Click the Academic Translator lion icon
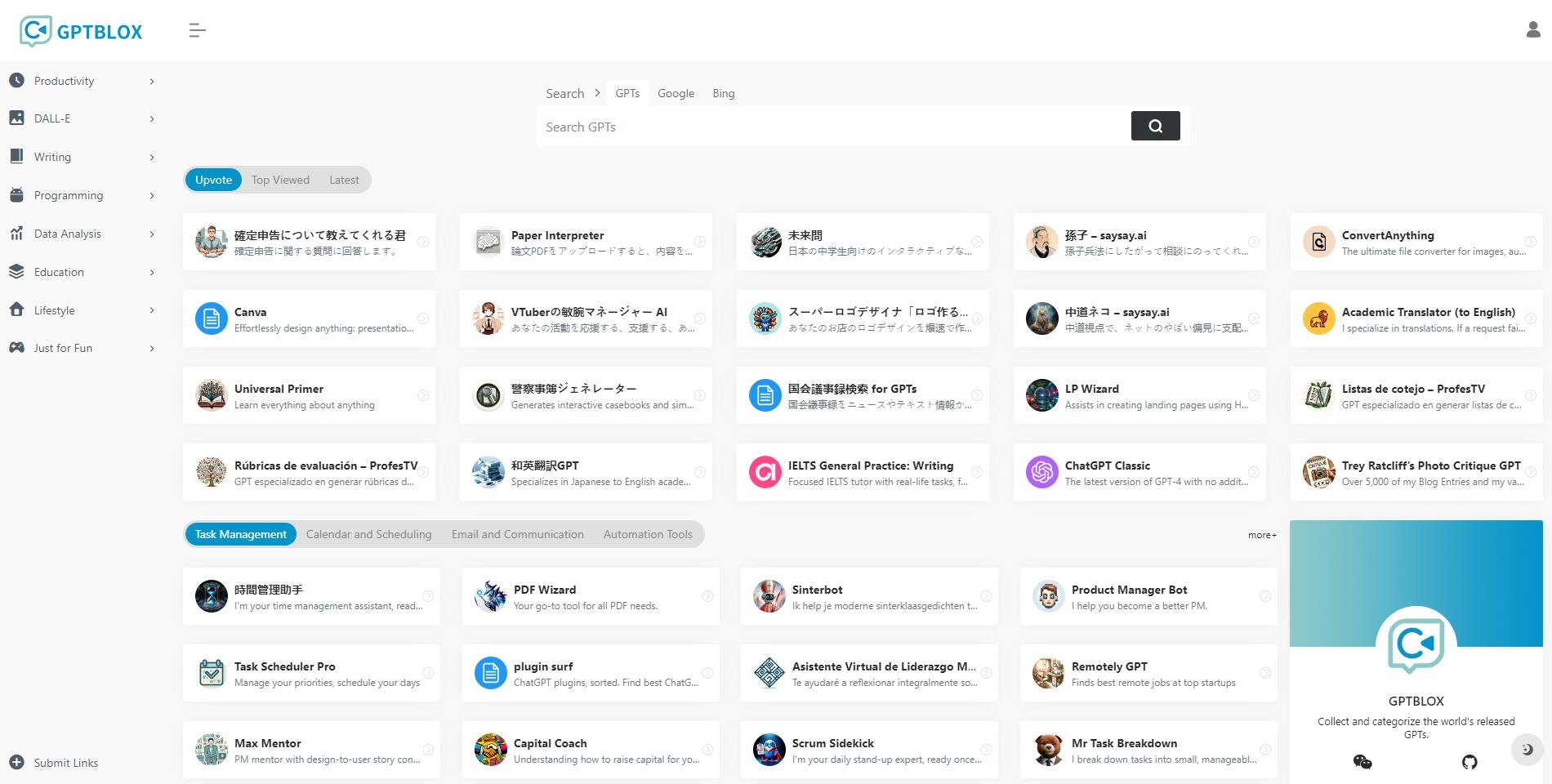 (x=1318, y=318)
